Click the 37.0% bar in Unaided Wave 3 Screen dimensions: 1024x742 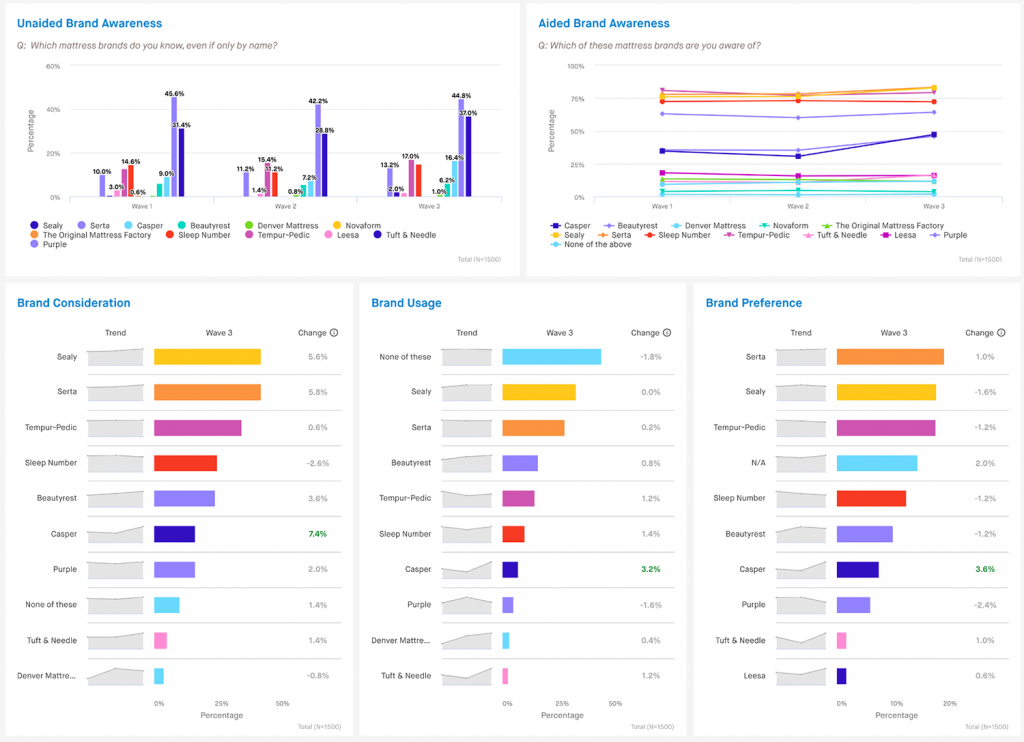468,157
